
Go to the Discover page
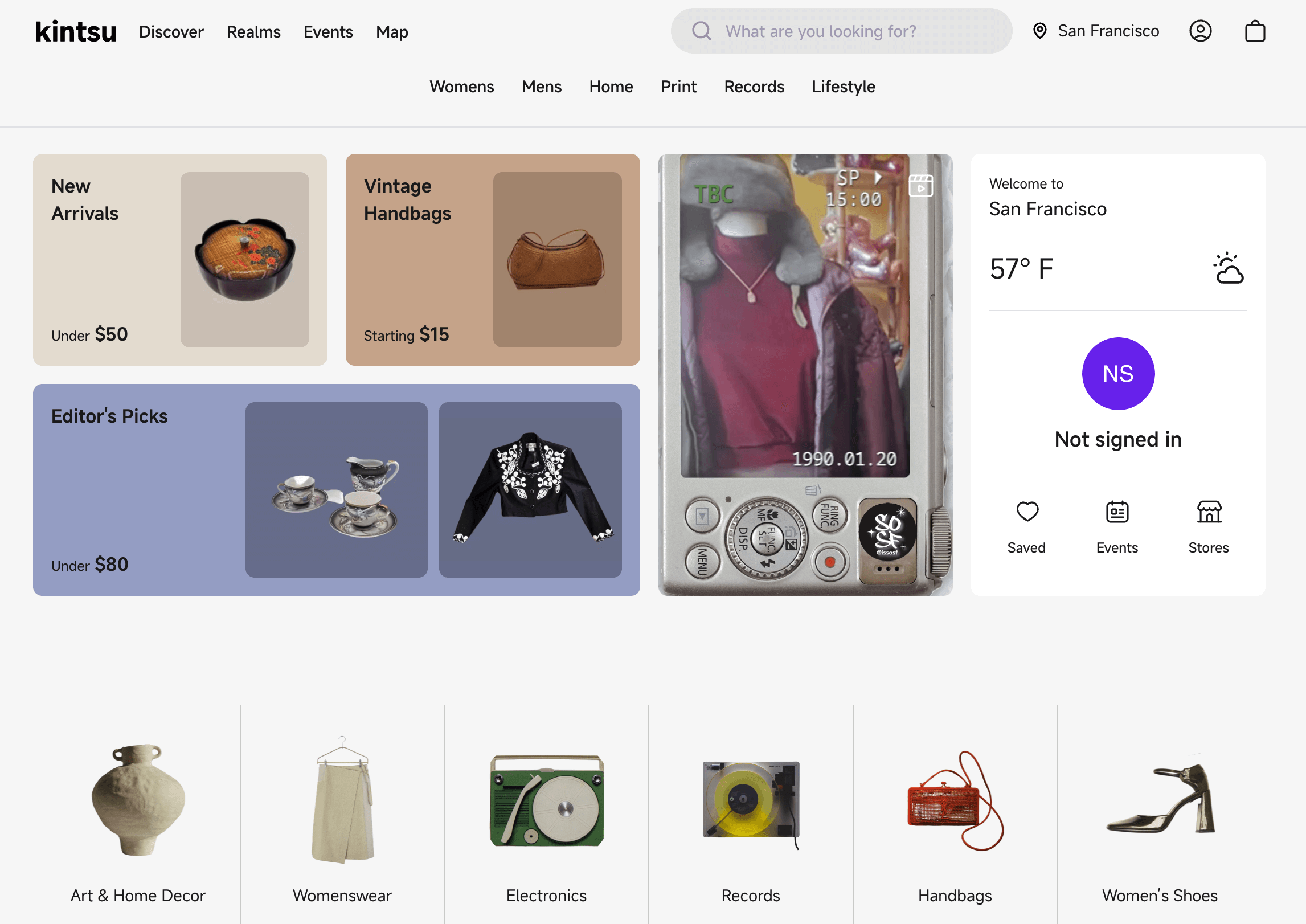pyautogui.click(x=171, y=32)
